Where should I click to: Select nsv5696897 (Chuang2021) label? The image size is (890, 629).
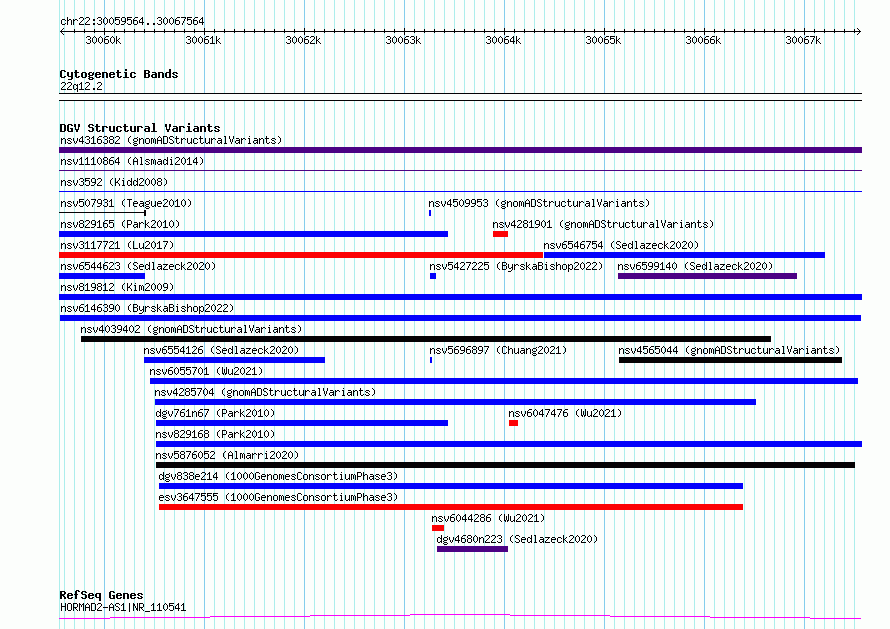click(x=498, y=350)
